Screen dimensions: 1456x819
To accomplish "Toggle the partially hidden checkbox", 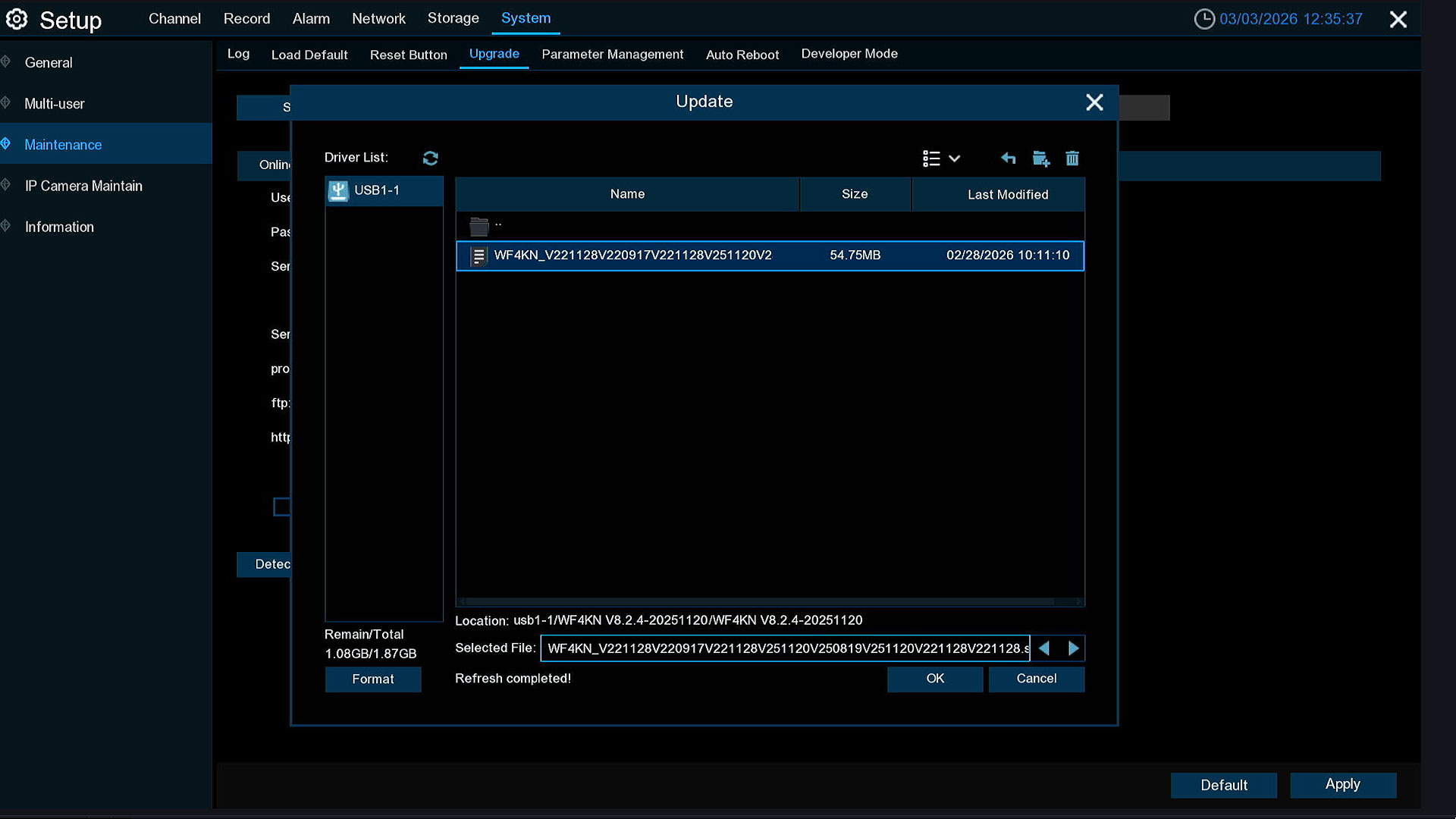I will 281,507.
